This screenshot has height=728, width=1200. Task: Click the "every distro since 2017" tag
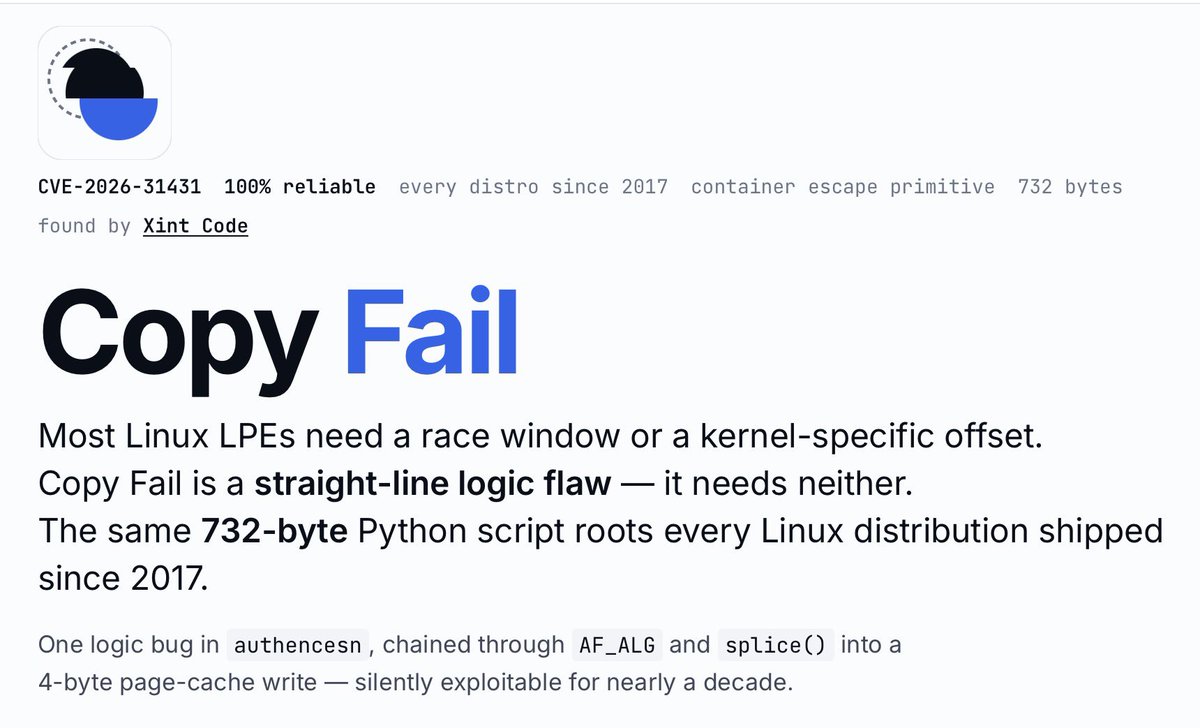(533, 187)
